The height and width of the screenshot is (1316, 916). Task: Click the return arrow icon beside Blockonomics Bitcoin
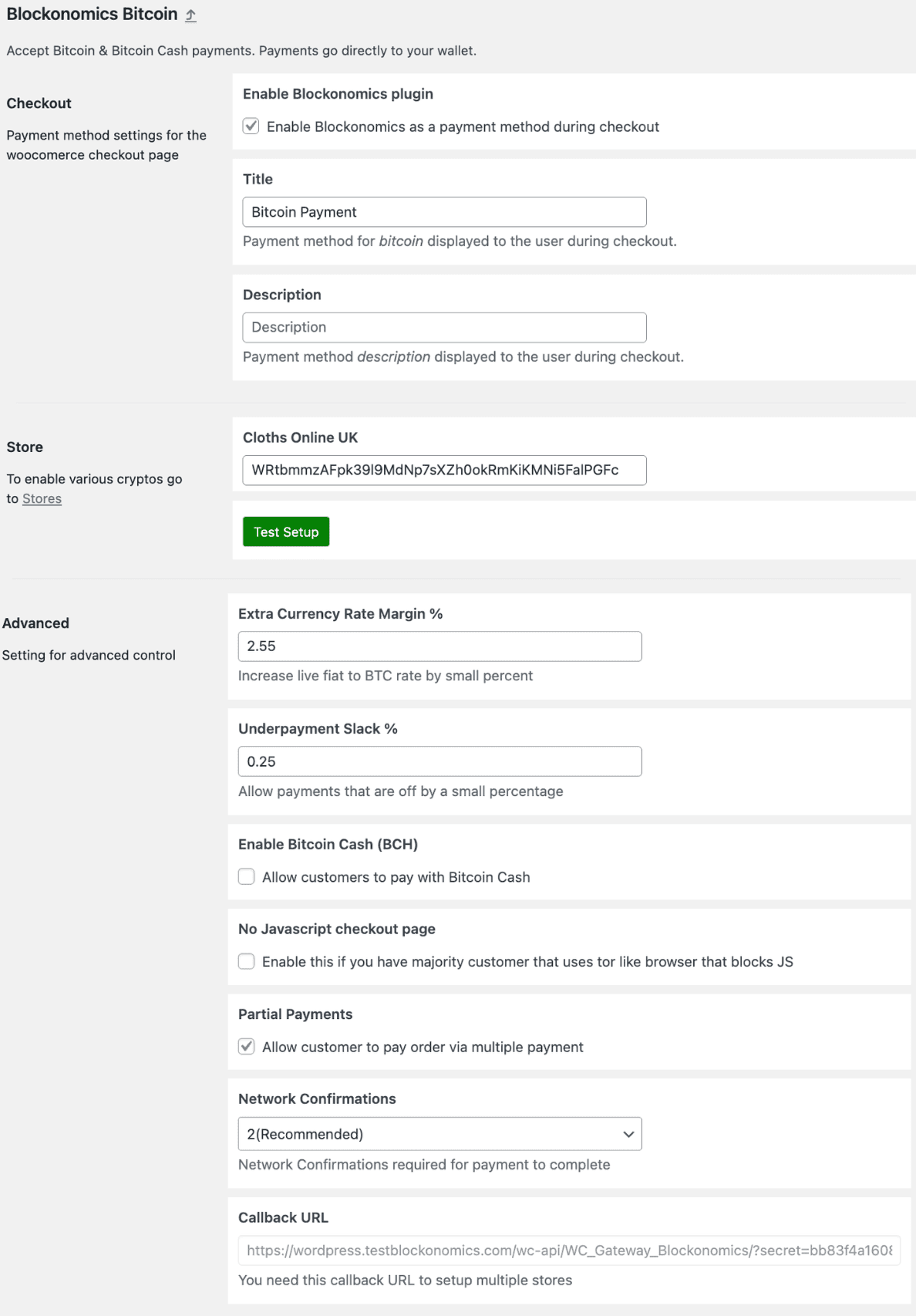point(190,15)
